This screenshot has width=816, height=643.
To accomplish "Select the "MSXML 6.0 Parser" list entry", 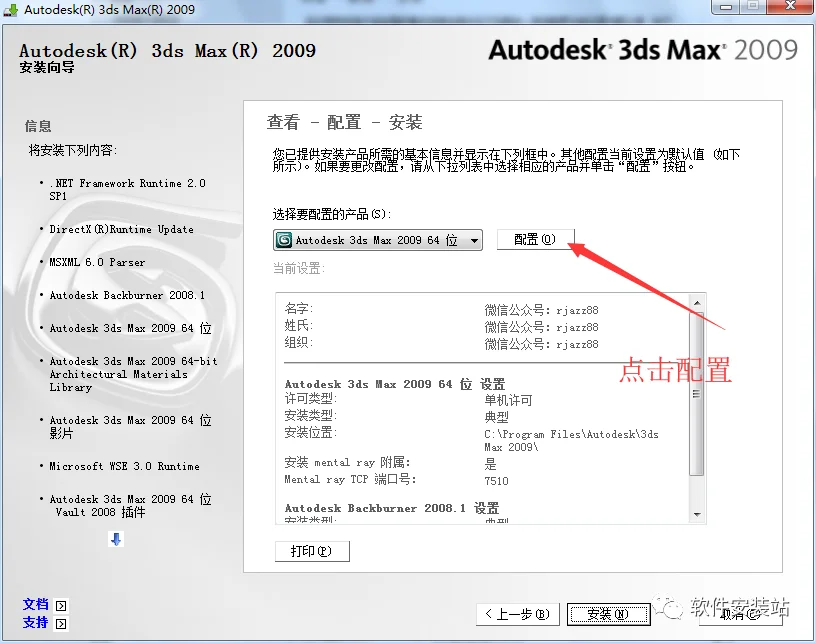I will 97,262.
